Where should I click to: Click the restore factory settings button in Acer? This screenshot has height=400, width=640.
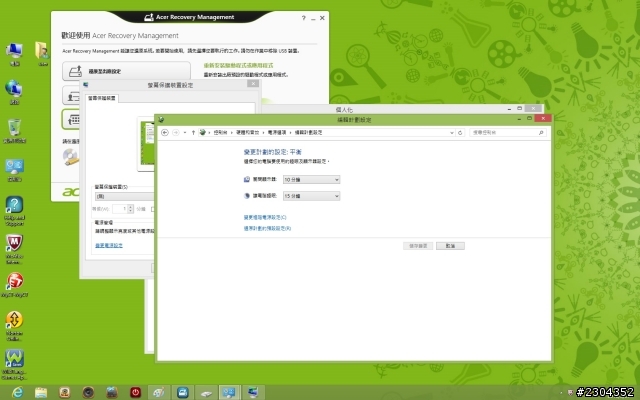click(x=126, y=71)
